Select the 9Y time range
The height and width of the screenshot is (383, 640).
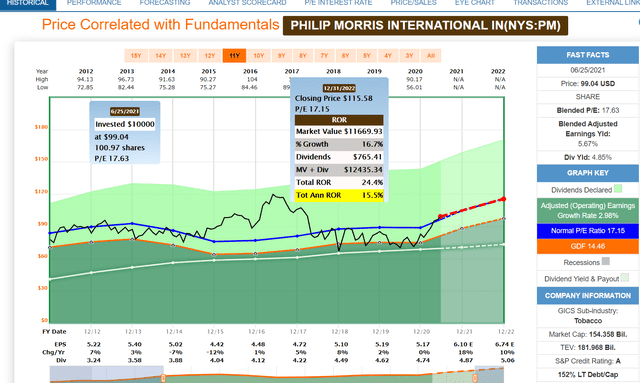[x=282, y=56]
